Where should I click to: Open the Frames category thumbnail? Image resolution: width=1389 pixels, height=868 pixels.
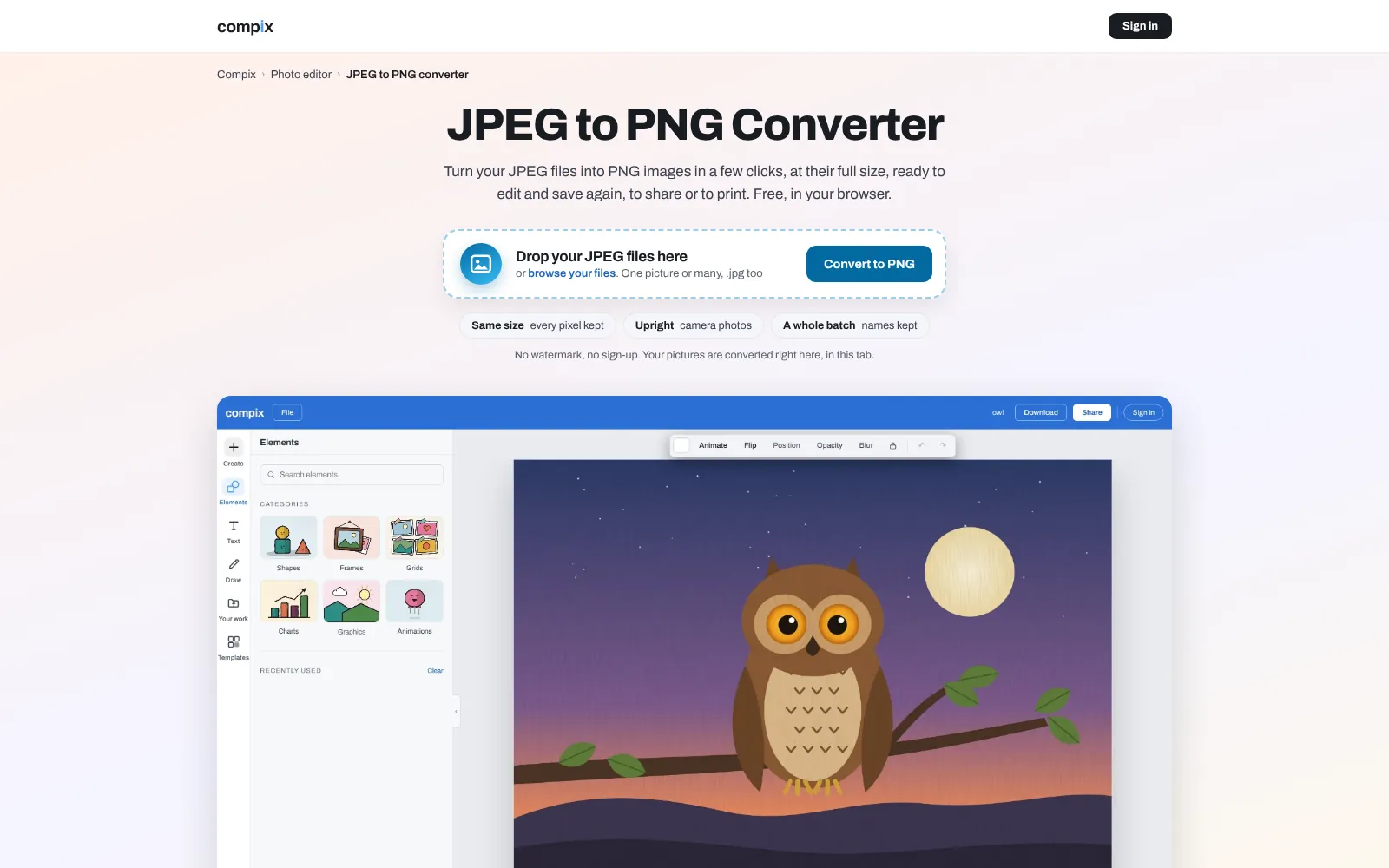(352, 537)
